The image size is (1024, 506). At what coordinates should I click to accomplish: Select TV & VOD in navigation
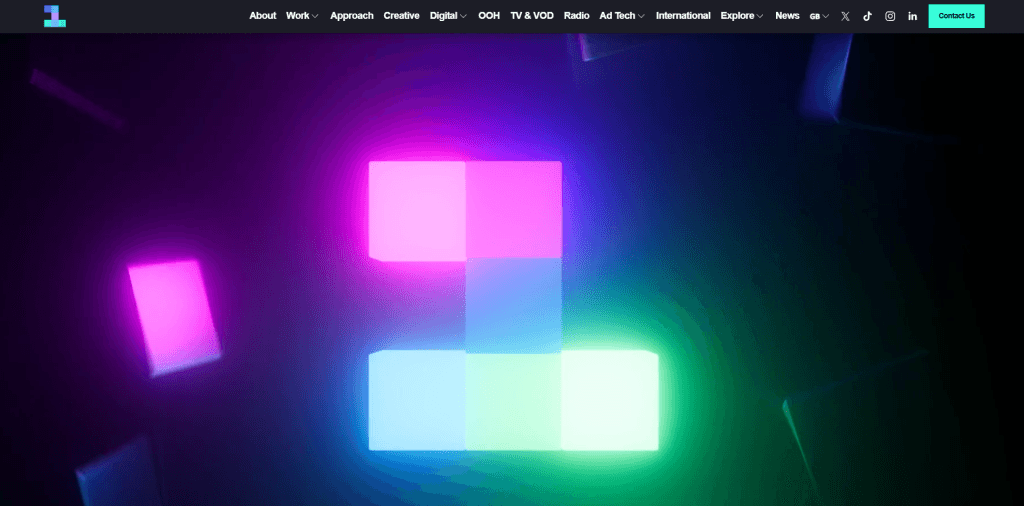click(532, 16)
